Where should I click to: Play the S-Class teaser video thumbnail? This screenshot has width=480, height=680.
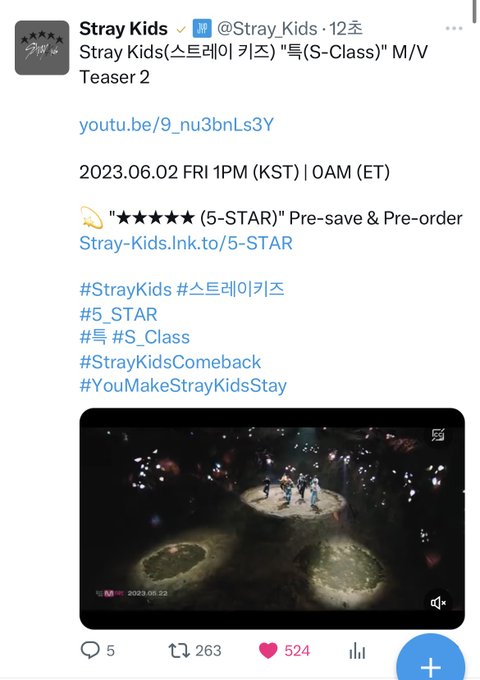pos(272,518)
